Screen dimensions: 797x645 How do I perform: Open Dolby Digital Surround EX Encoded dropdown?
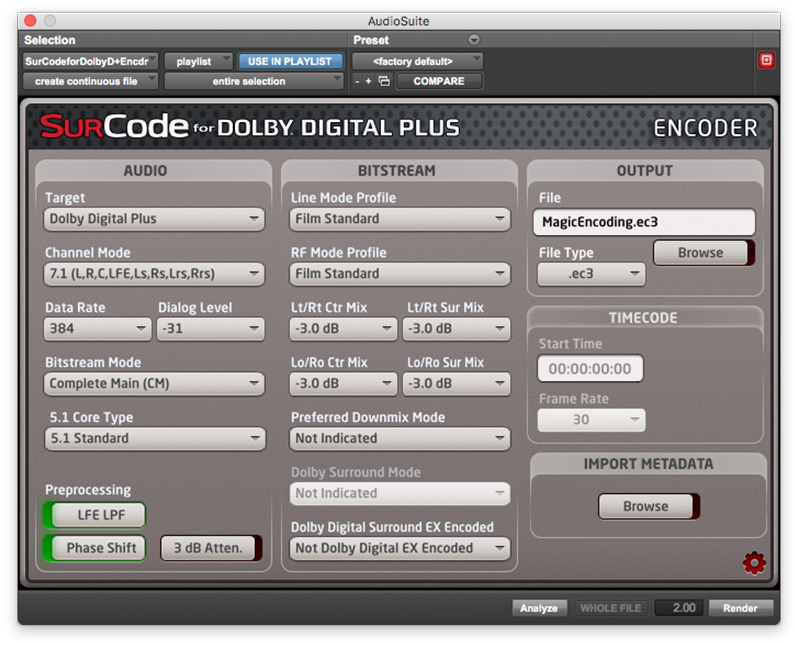pos(400,548)
